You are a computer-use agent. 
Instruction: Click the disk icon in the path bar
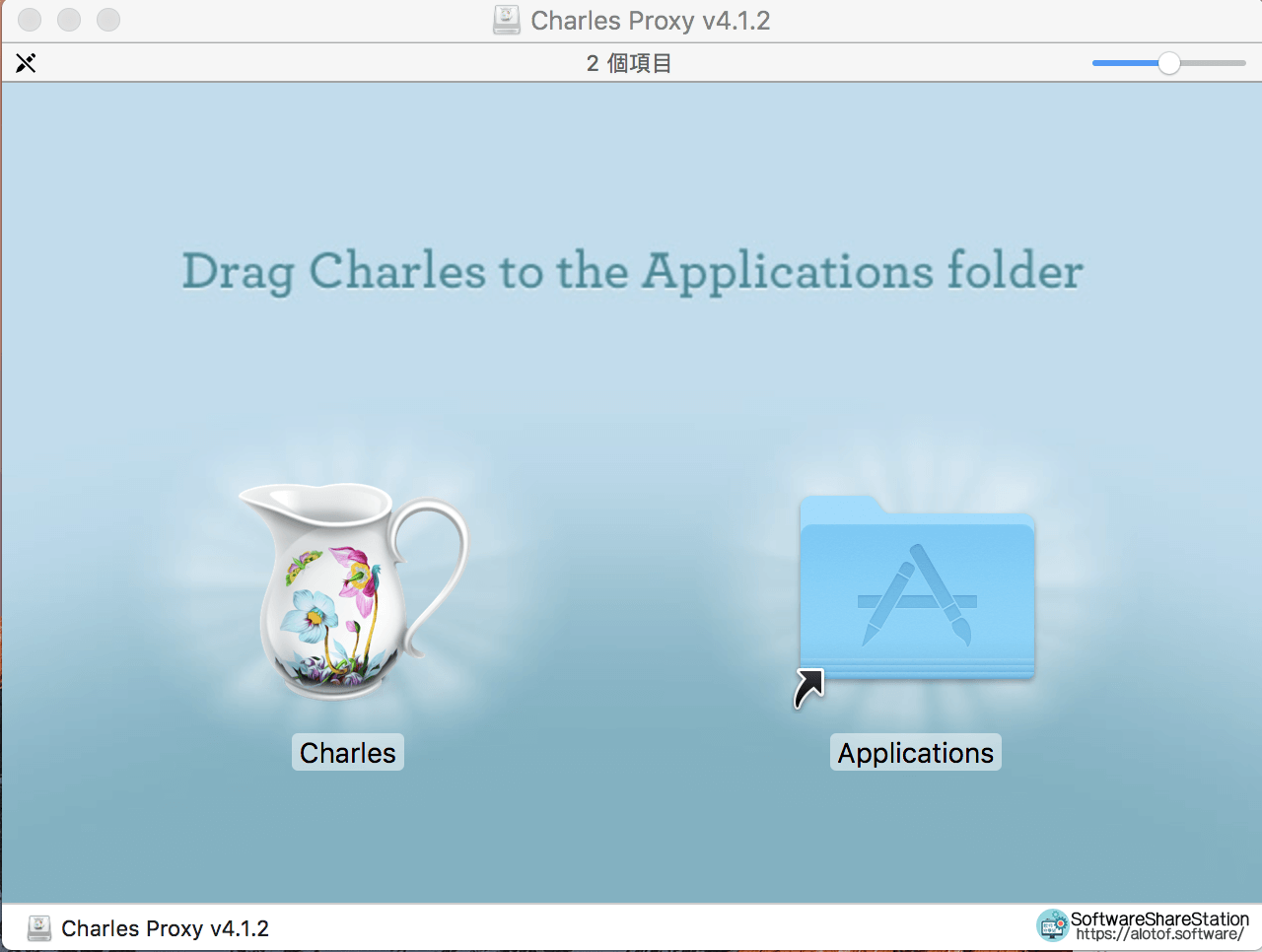[x=39, y=928]
